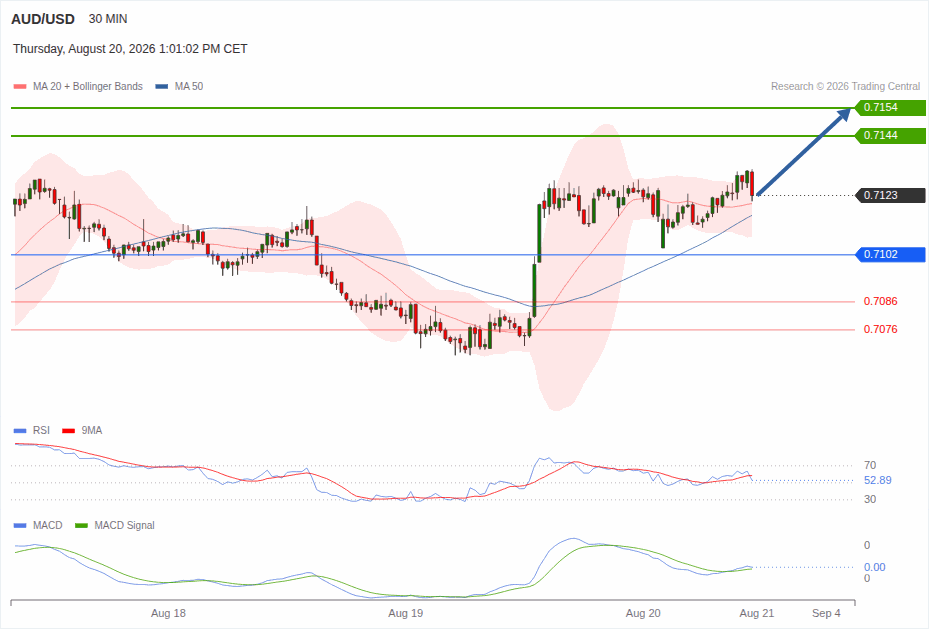Screen dimensions: 929x629
Task: Click the Sep 4 date axis label
Action: tap(826, 613)
